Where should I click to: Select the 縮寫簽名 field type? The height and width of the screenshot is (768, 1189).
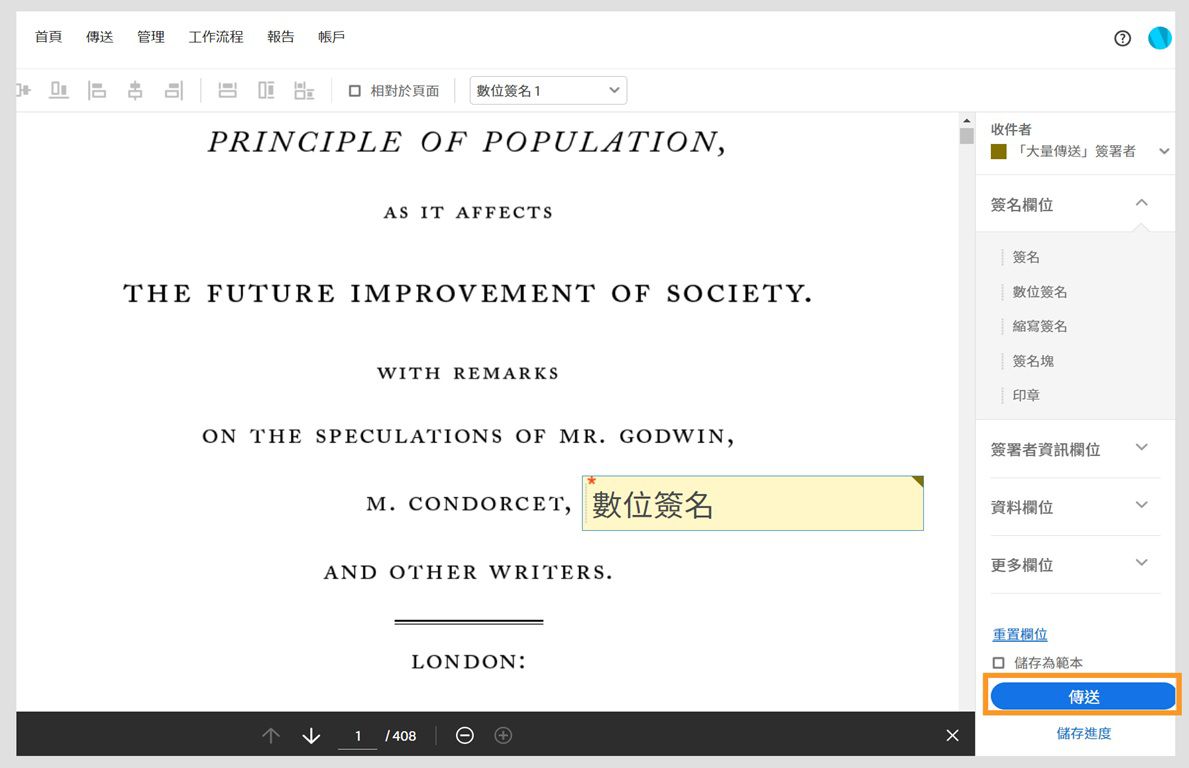click(1040, 326)
